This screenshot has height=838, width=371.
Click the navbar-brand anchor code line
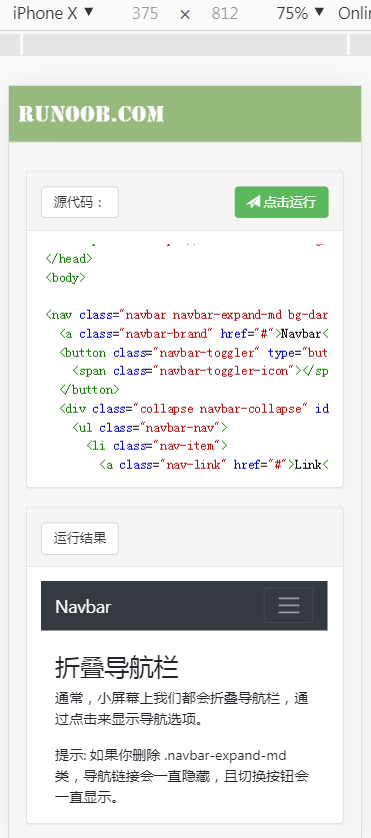coord(194,334)
